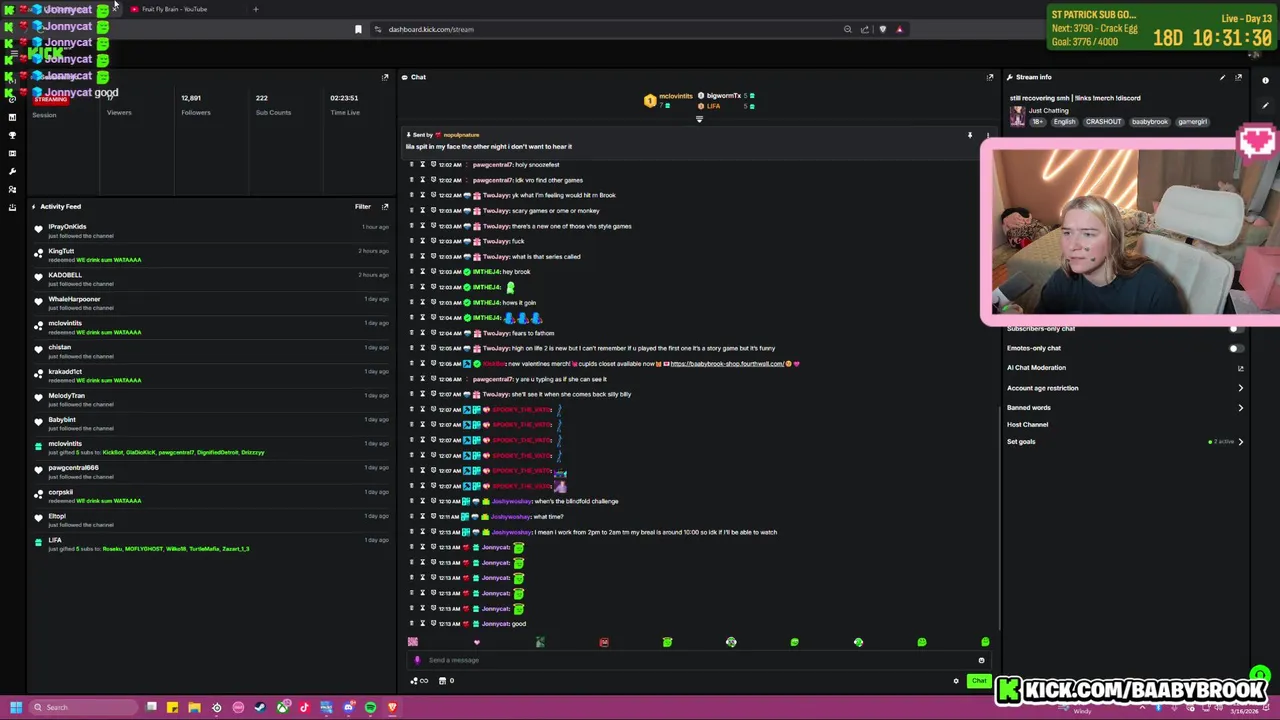Click the Just Chatting category label
Viewport: 1280px width, 720px height.
point(1048,110)
